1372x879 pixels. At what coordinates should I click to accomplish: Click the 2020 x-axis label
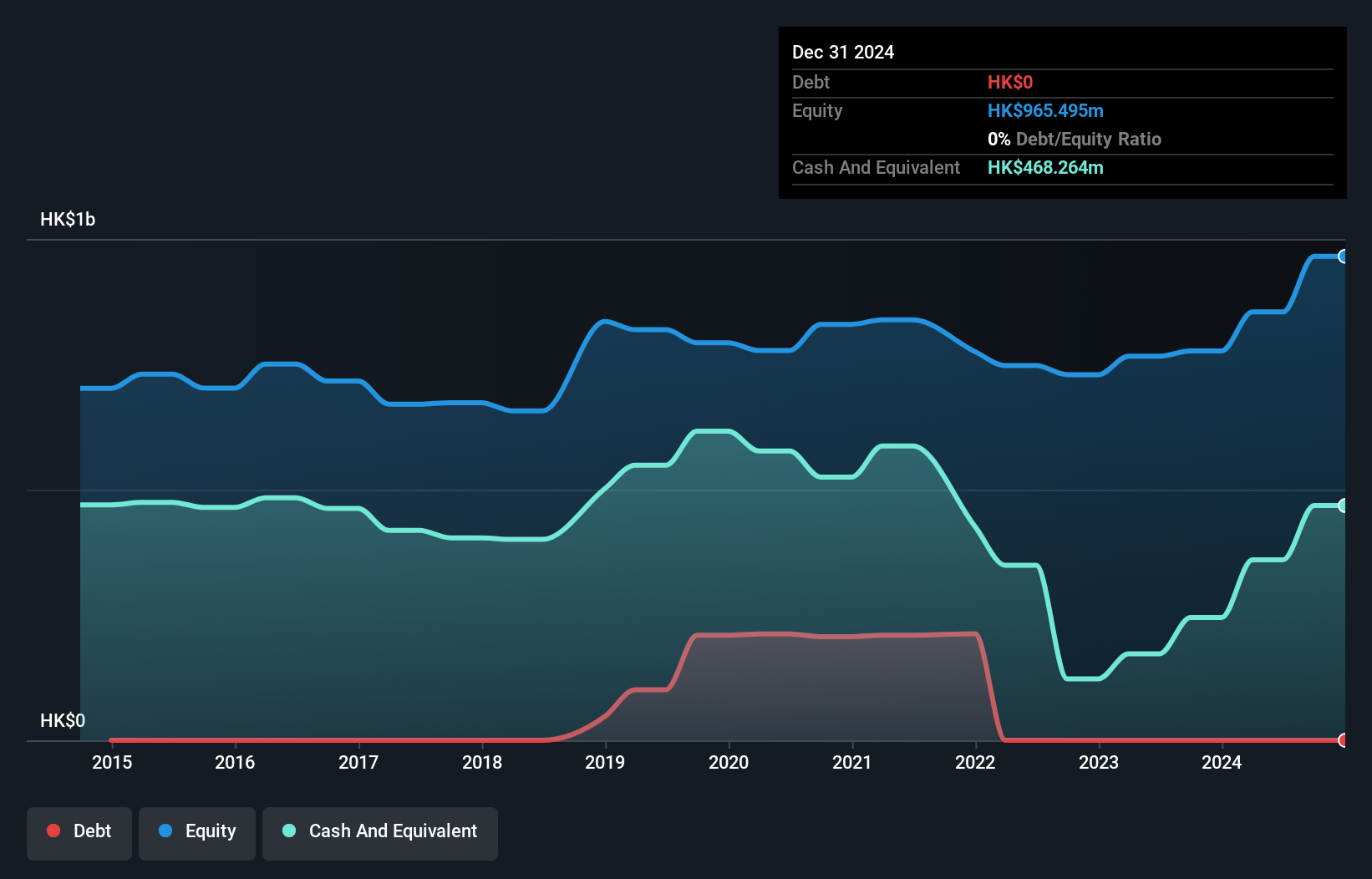[729, 762]
